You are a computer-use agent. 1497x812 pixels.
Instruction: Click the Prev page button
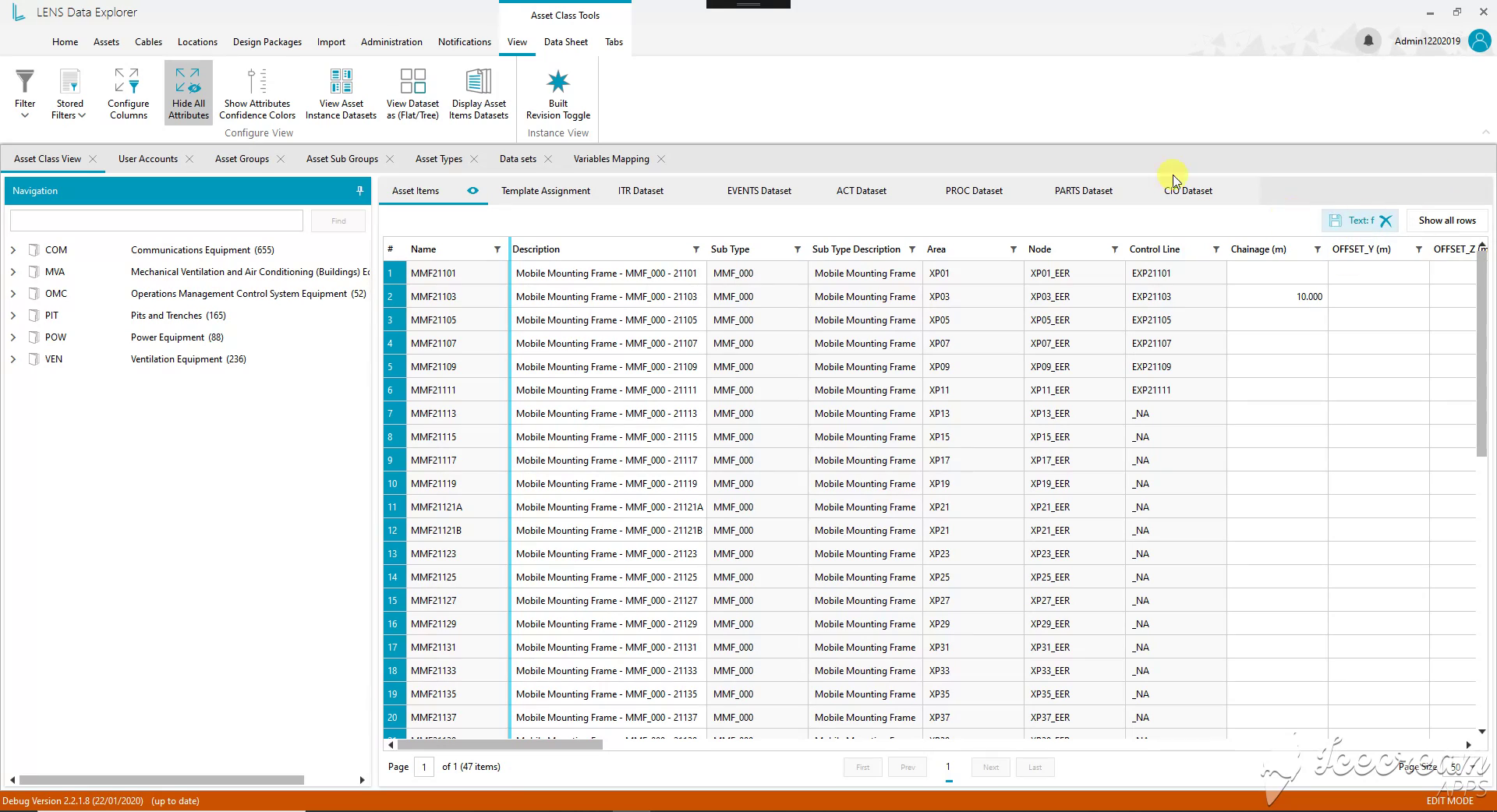[908, 768]
